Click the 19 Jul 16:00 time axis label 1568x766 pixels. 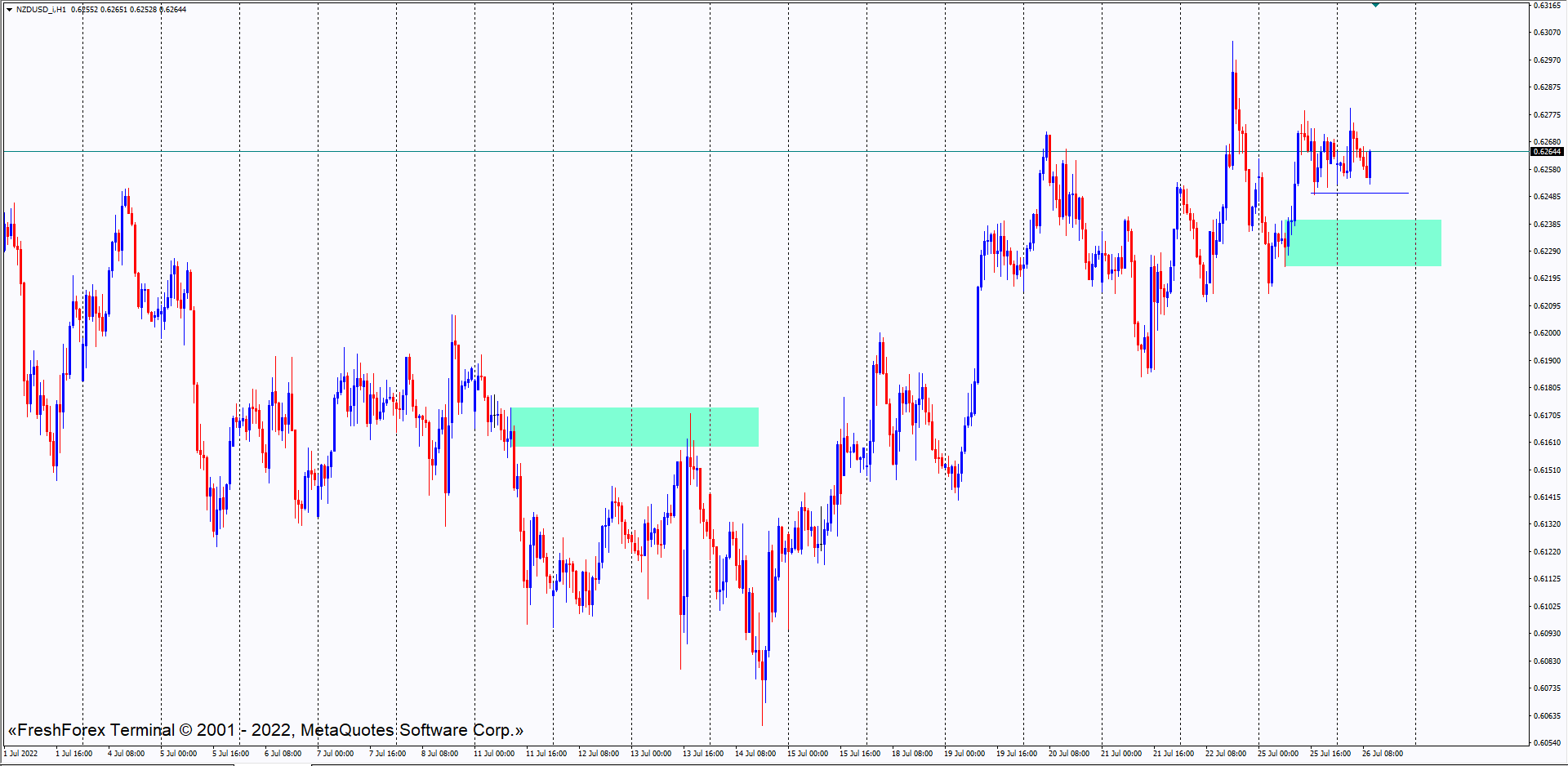pos(1017,754)
